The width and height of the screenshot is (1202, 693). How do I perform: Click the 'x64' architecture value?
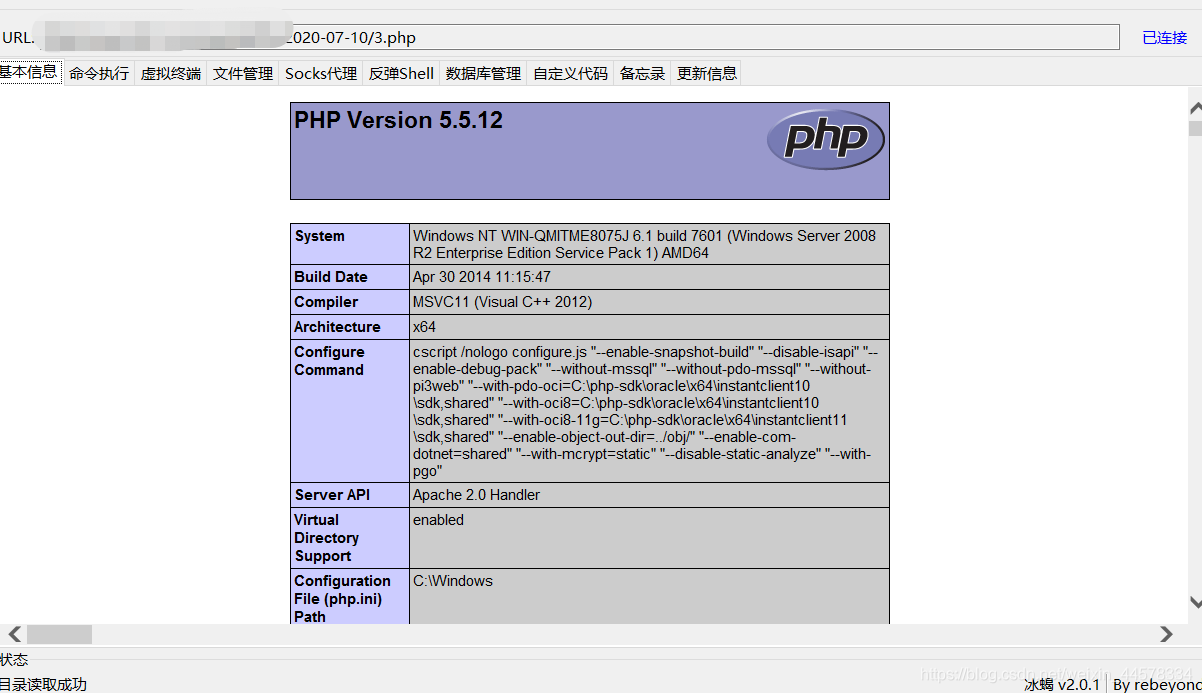pos(424,327)
